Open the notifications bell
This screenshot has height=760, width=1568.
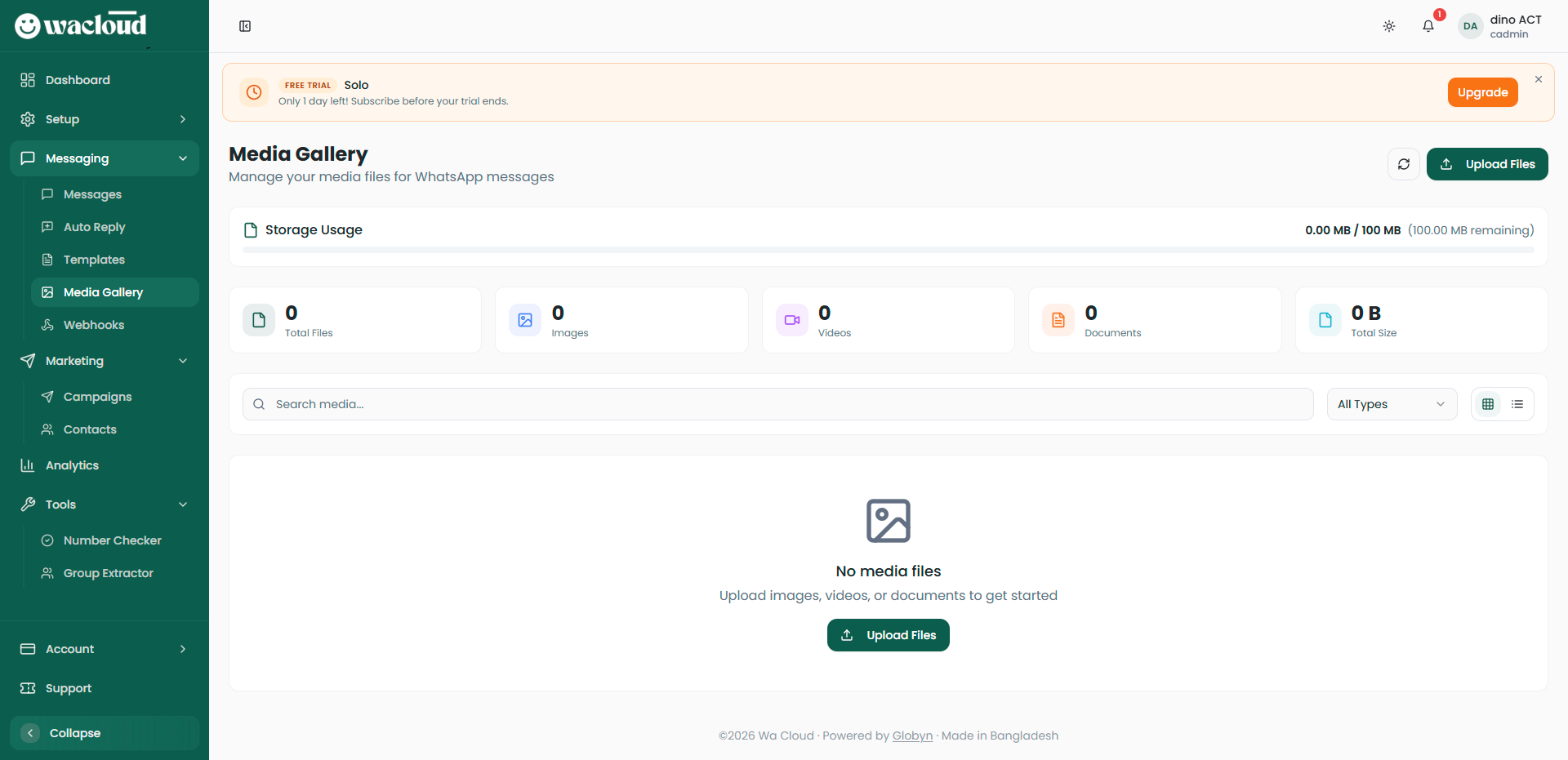point(1428,26)
